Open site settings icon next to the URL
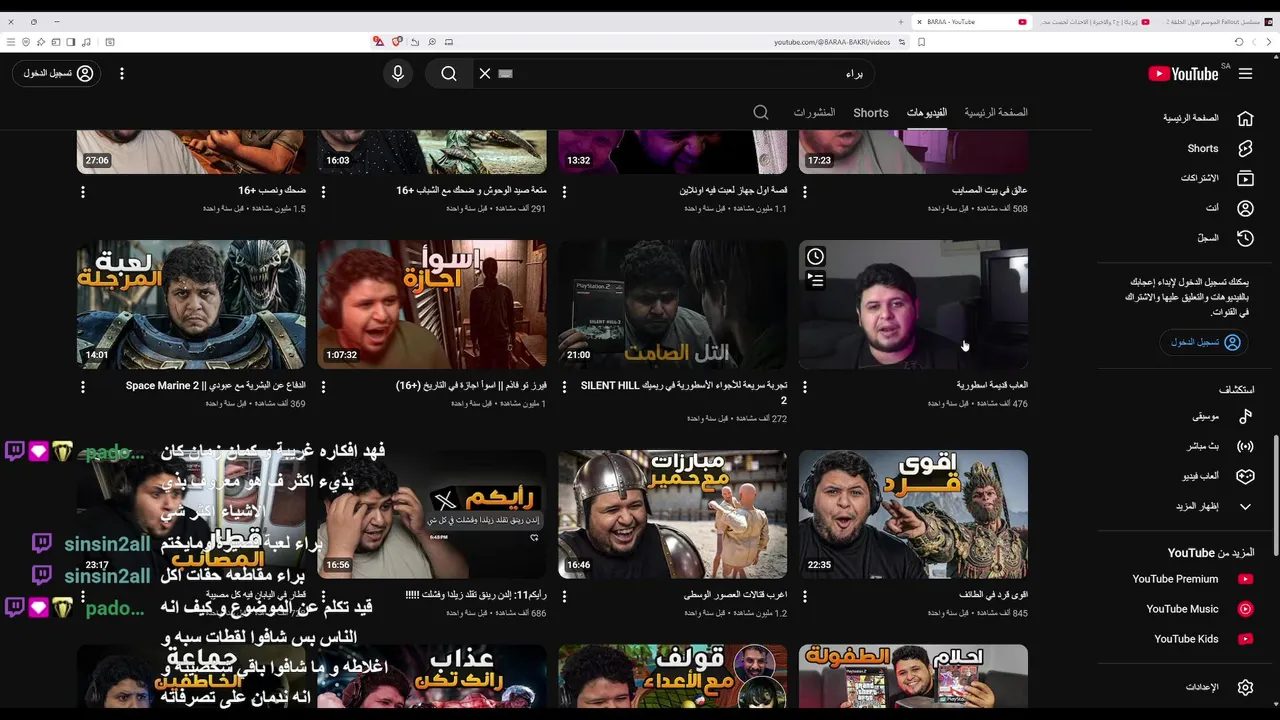 [902, 42]
